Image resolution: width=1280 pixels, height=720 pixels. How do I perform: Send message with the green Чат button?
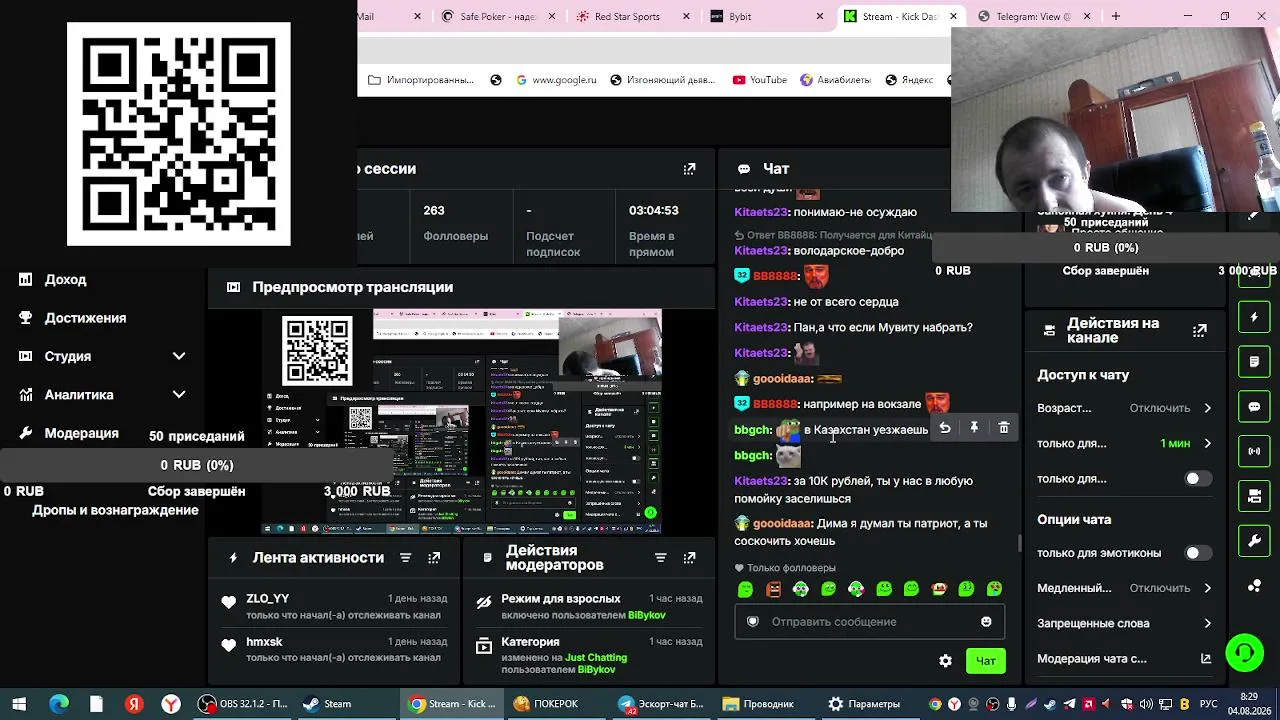click(985, 661)
